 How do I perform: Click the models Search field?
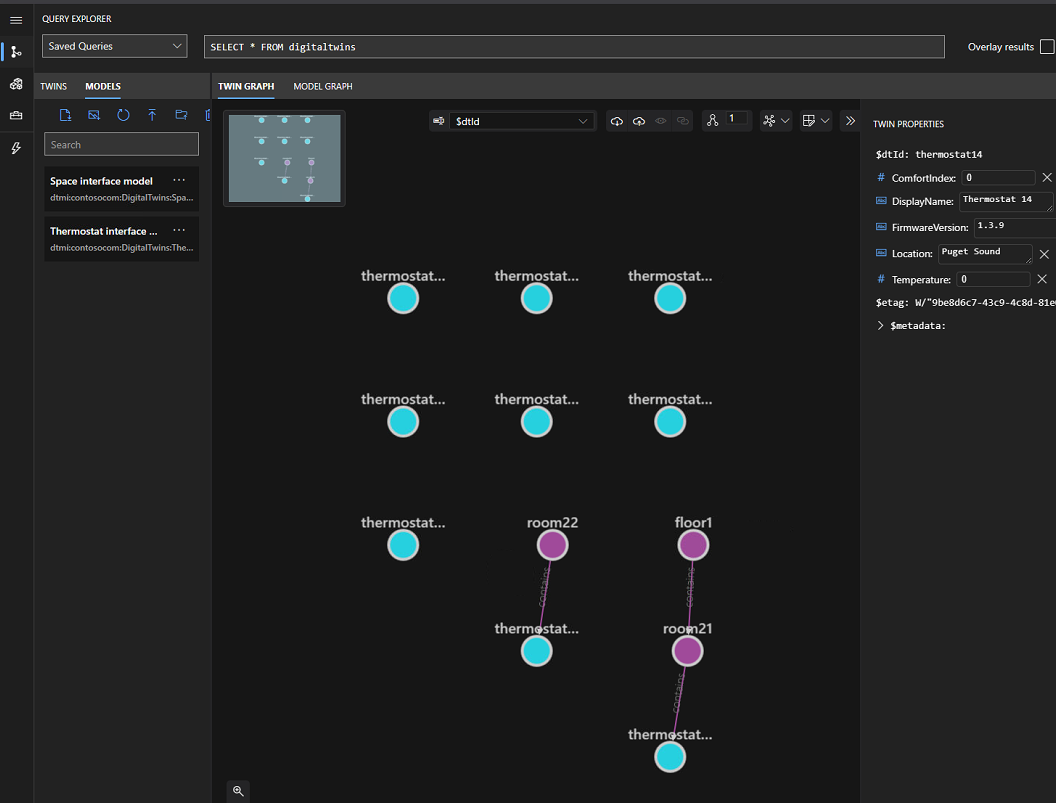pyautogui.click(x=121, y=144)
